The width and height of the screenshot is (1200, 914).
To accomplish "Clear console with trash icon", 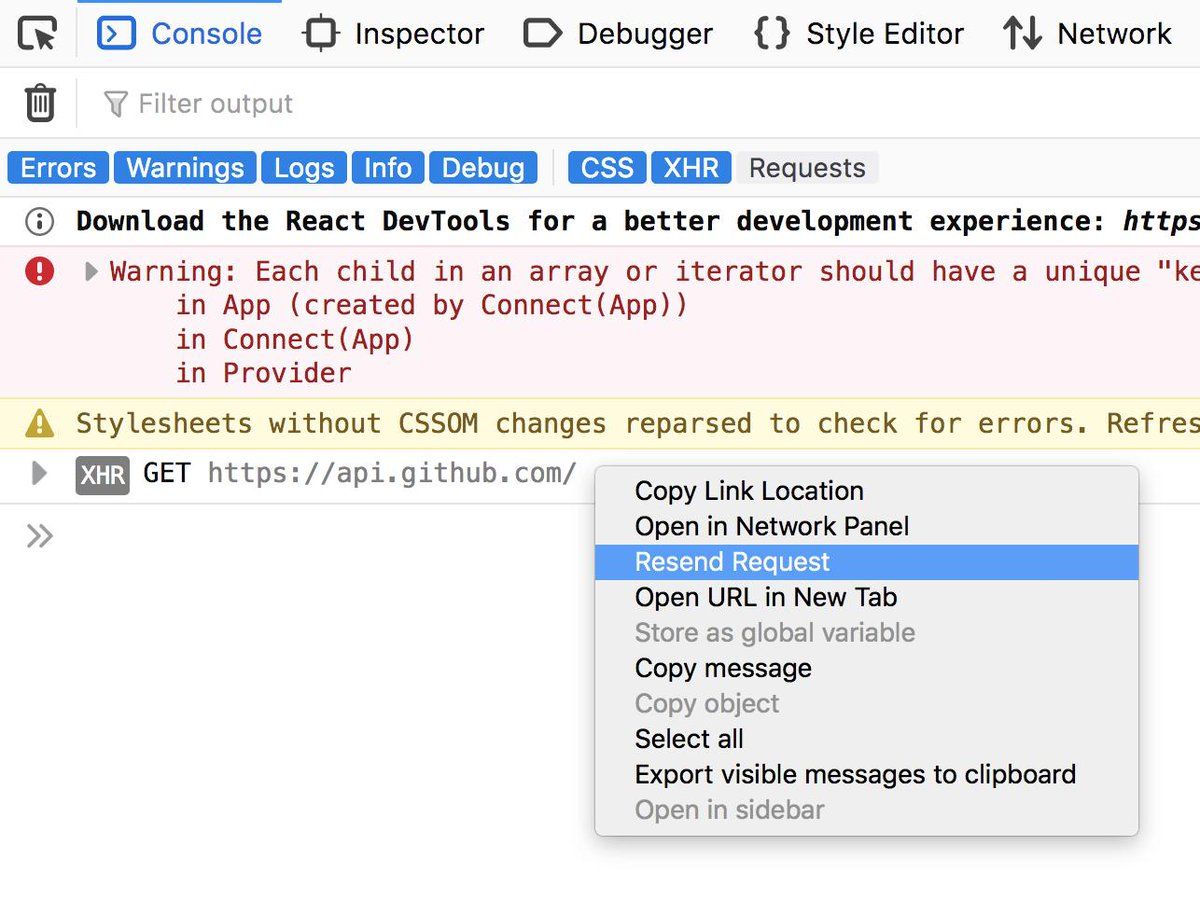I will [x=40, y=103].
